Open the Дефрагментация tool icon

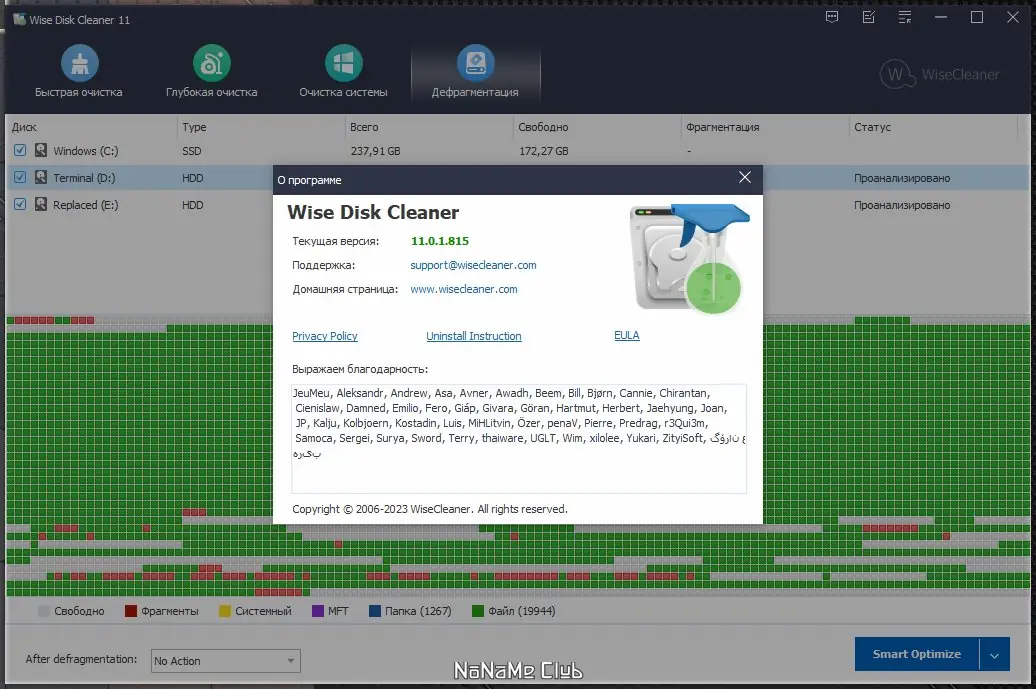[475, 60]
